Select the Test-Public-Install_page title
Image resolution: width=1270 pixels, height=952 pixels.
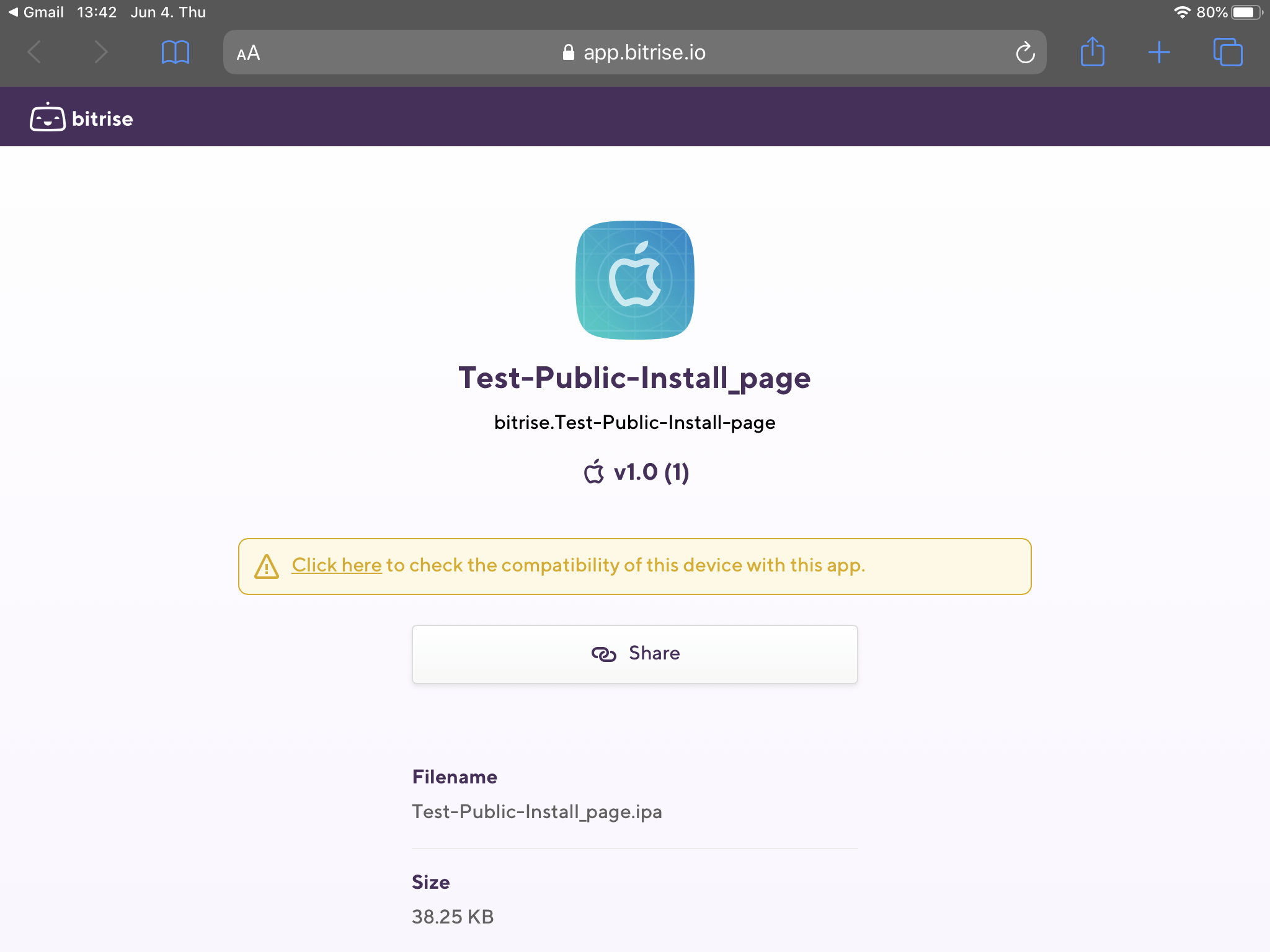[x=634, y=377]
